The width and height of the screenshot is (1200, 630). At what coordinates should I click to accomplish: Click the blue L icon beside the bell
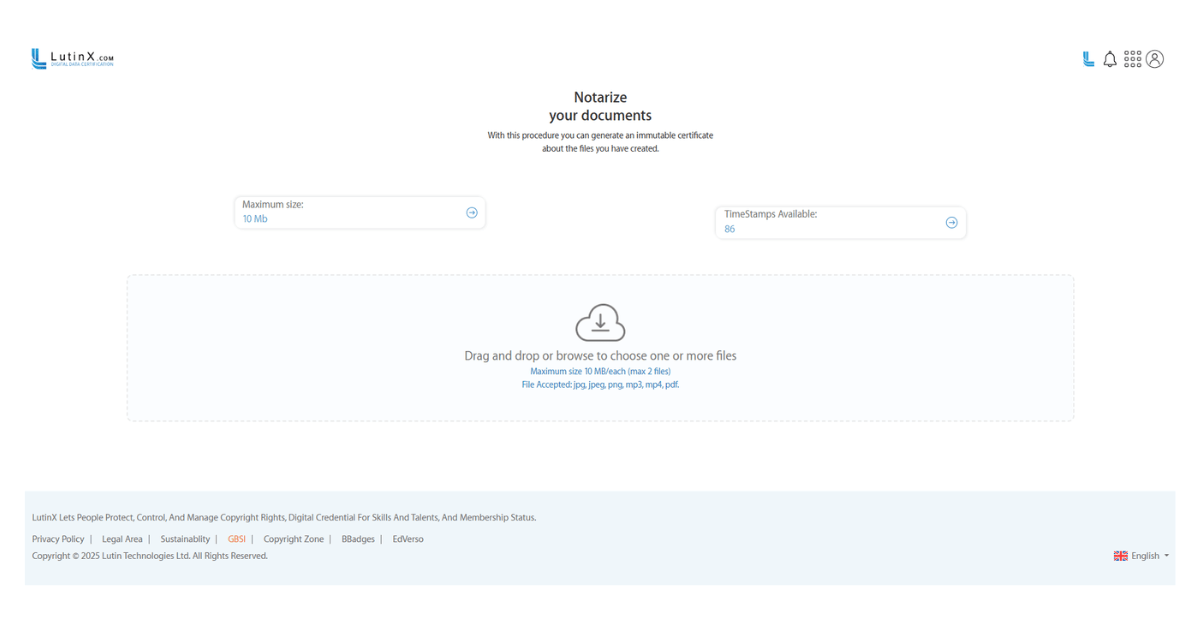click(1088, 59)
